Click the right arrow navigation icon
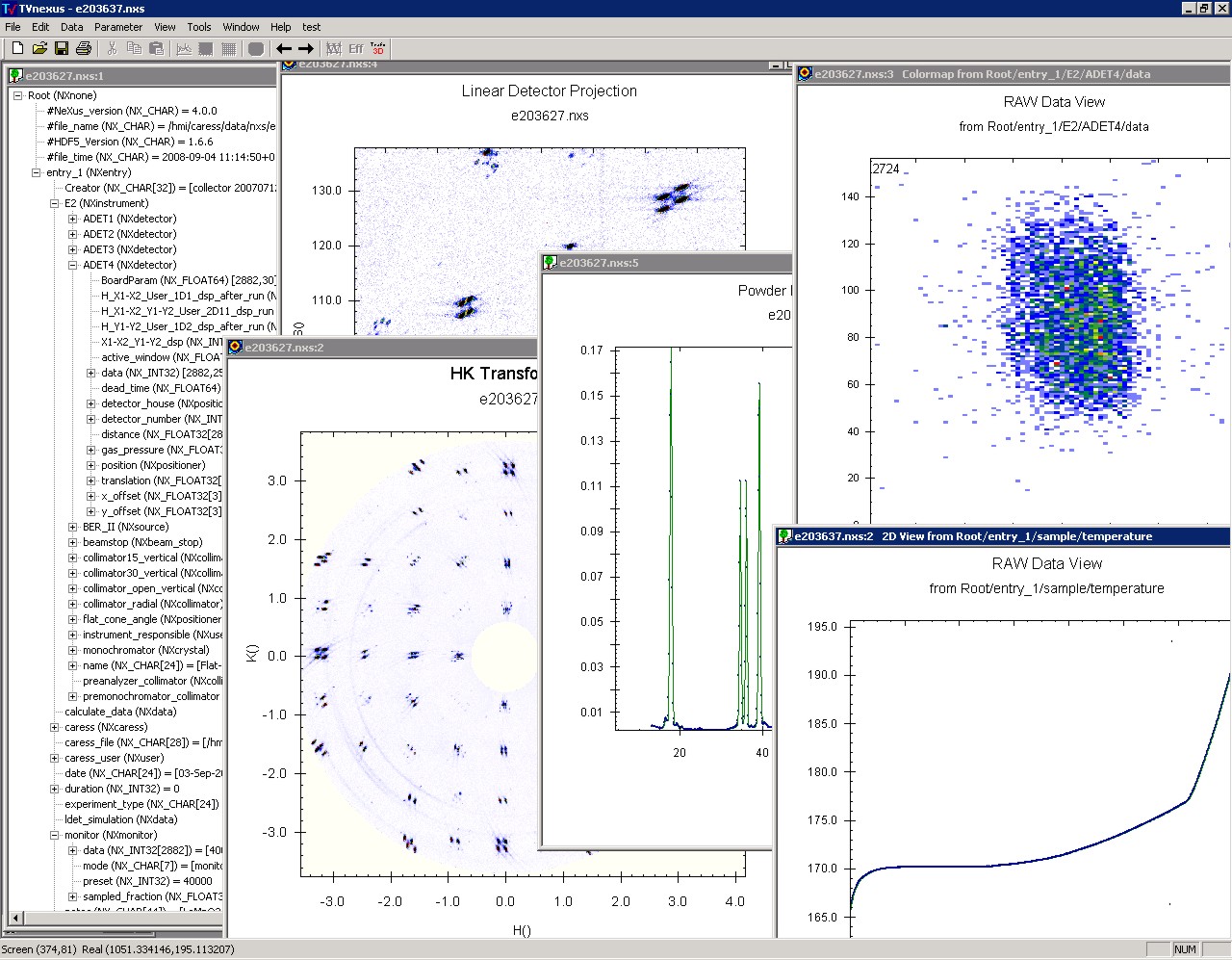 coord(306,48)
